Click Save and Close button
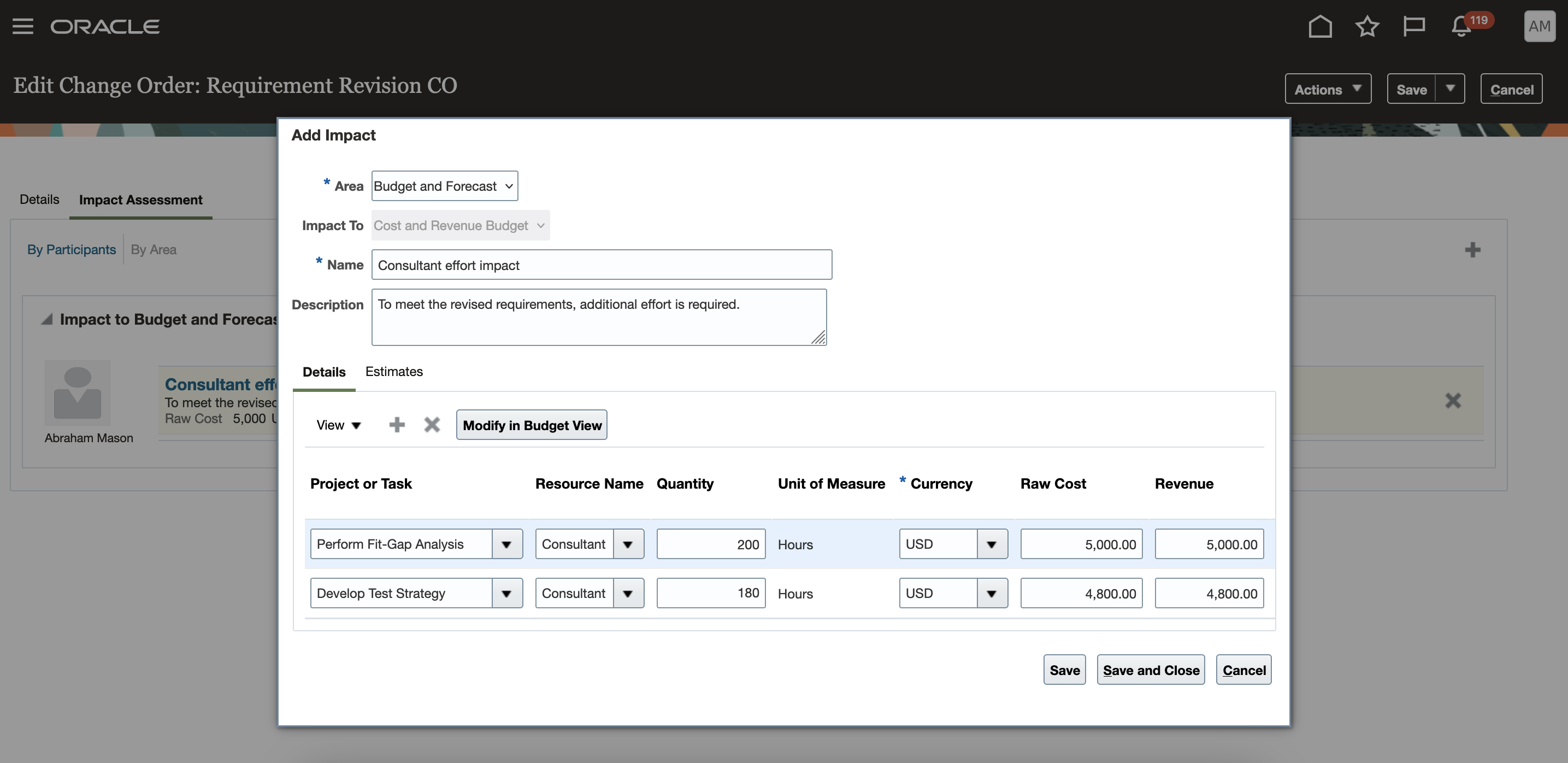 pos(1151,670)
